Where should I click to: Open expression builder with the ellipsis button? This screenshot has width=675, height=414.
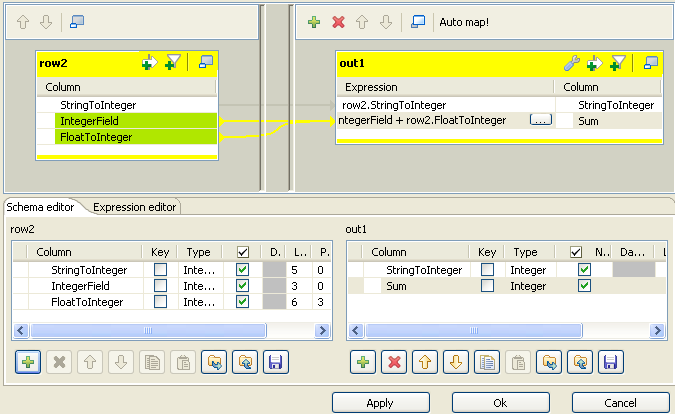[540, 120]
